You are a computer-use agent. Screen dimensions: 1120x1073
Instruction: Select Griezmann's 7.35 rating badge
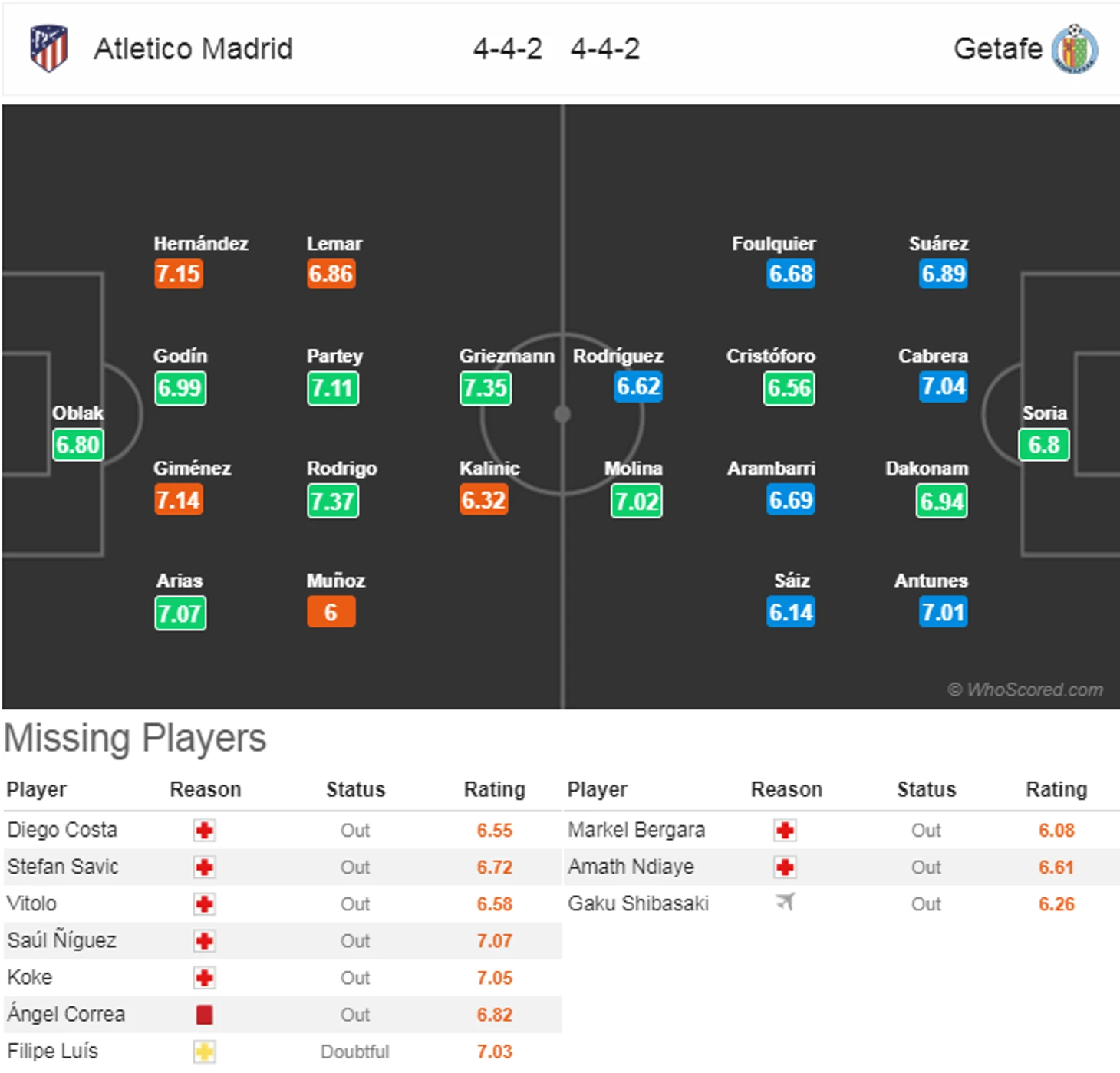click(486, 388)
